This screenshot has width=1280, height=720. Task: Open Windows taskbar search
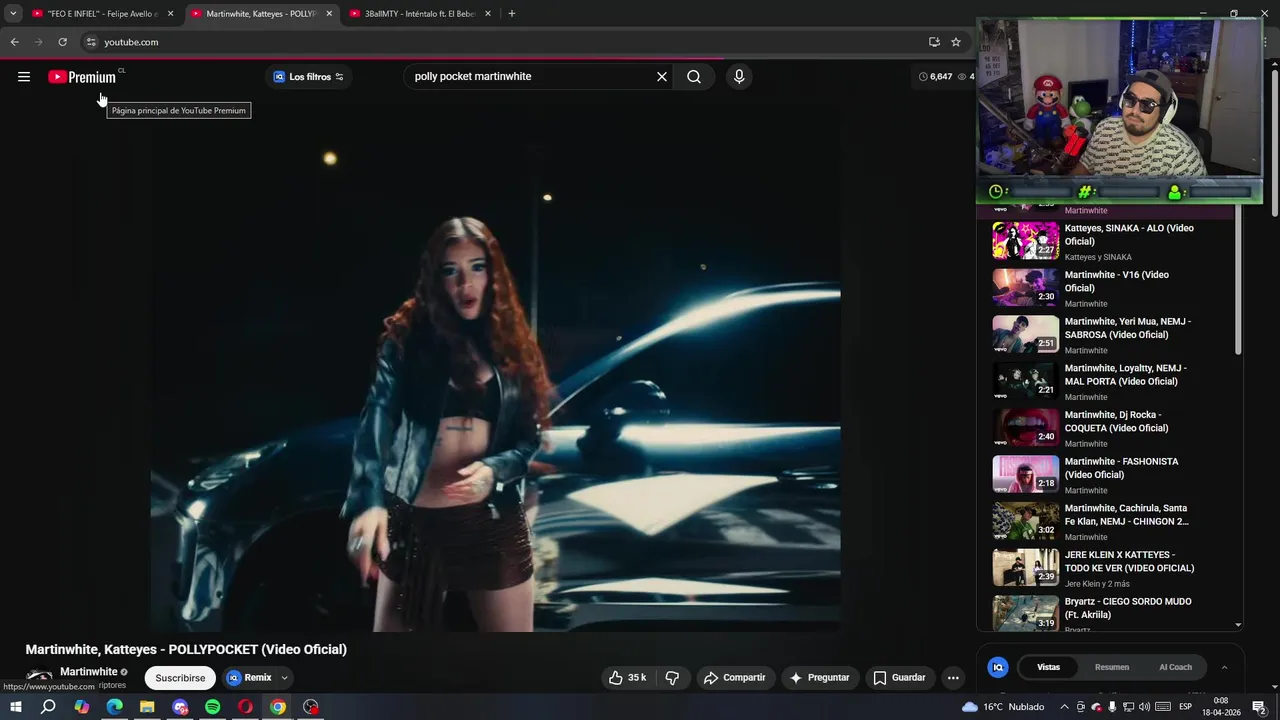point(48,707)
